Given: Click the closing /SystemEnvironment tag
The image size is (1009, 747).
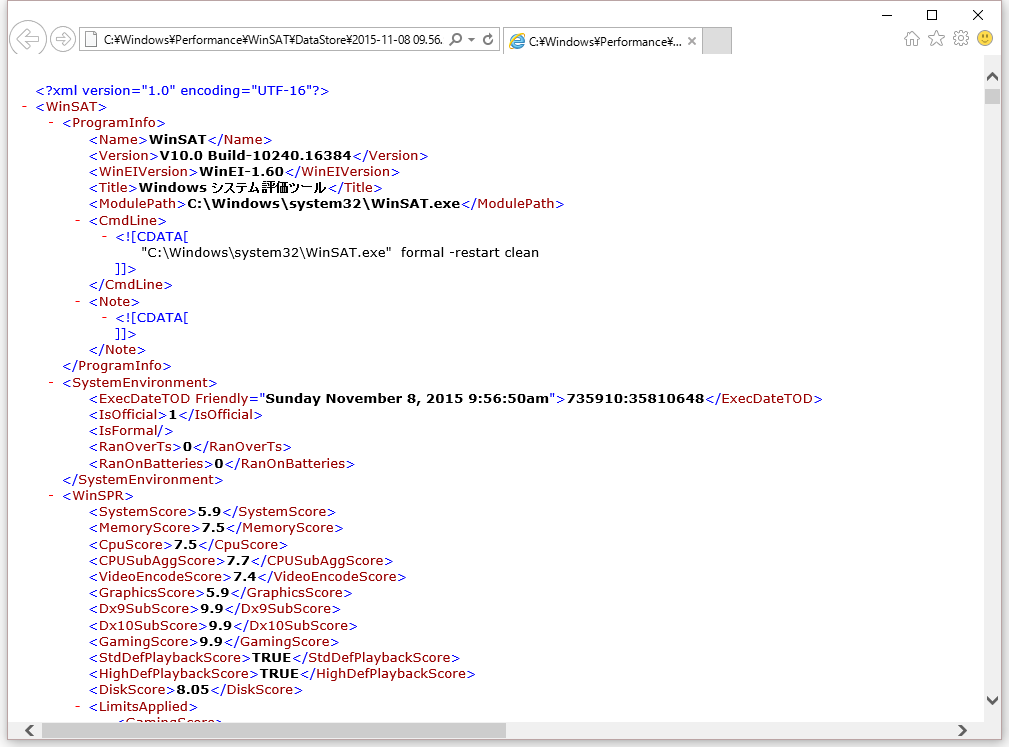Looking at the screenshot, I should [143, 480].
